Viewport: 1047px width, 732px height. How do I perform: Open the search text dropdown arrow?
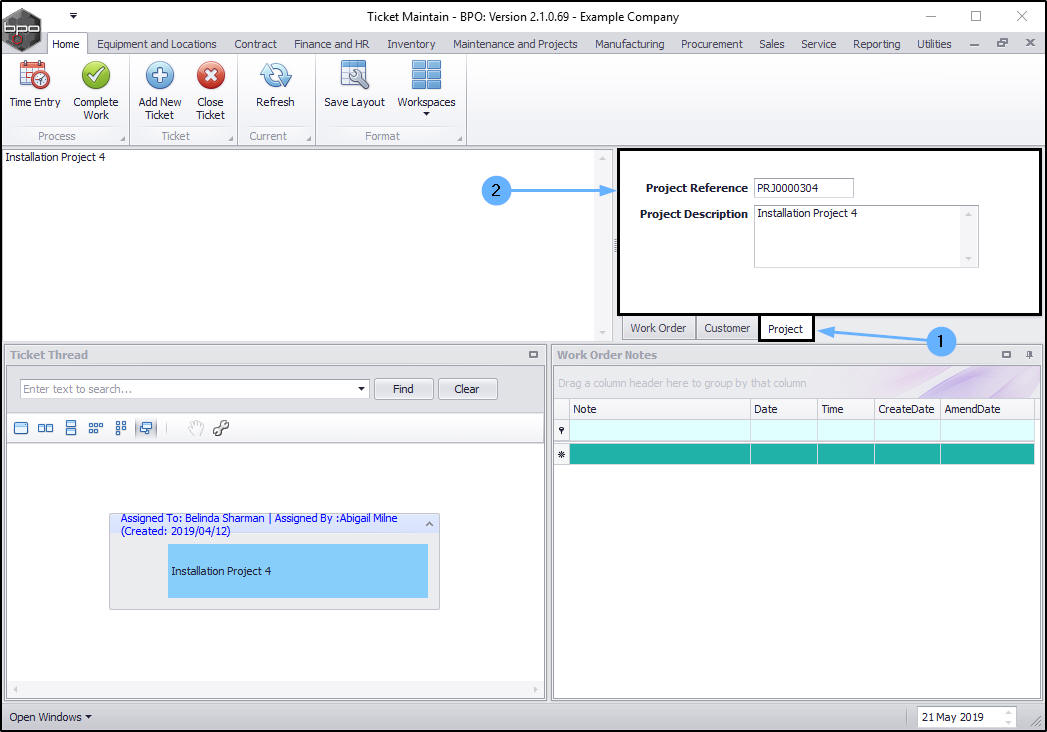(361, 389)
